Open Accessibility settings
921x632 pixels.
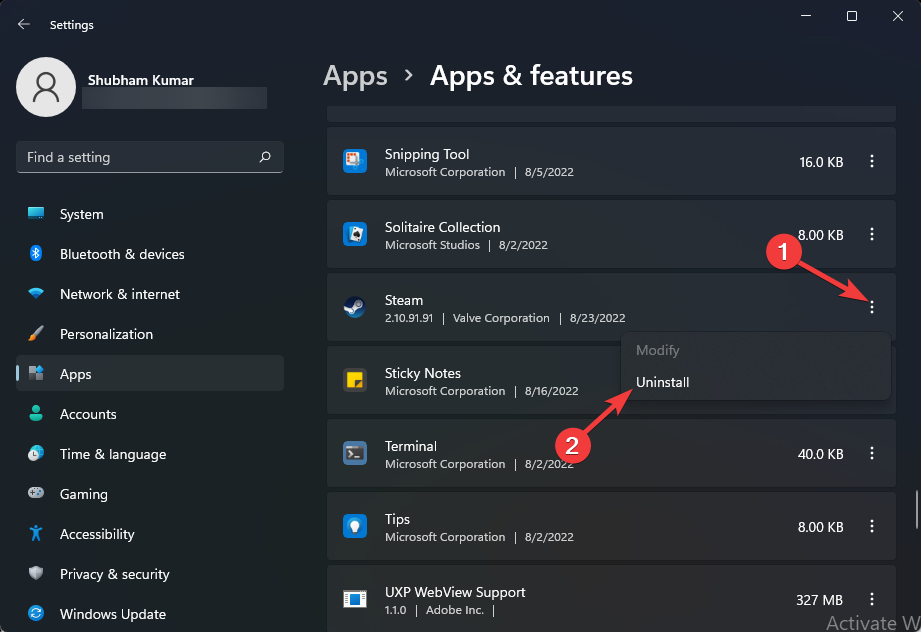pyautogui.click(x=150, y=534)
